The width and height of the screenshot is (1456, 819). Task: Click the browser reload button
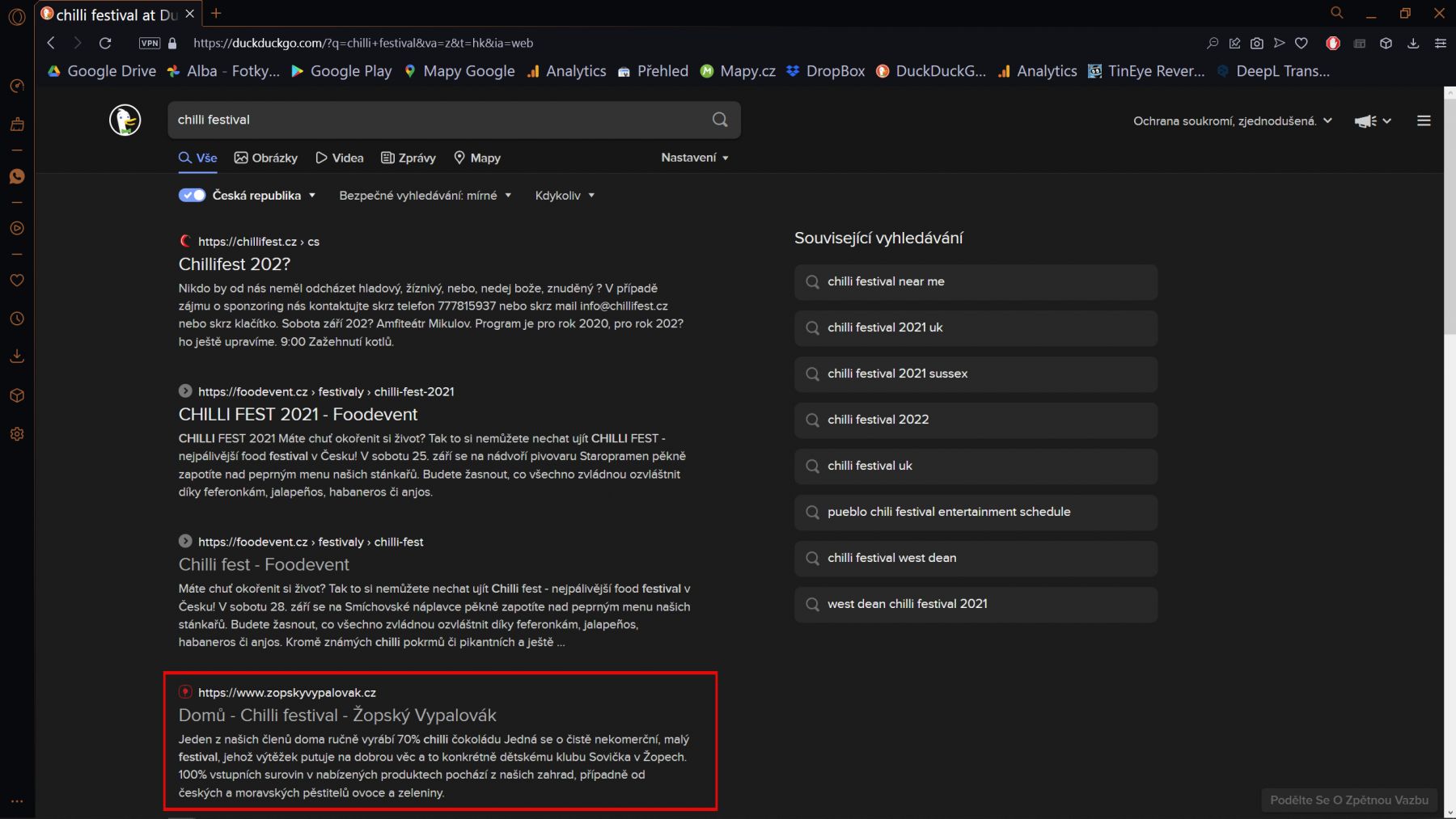tap(105, 44)
